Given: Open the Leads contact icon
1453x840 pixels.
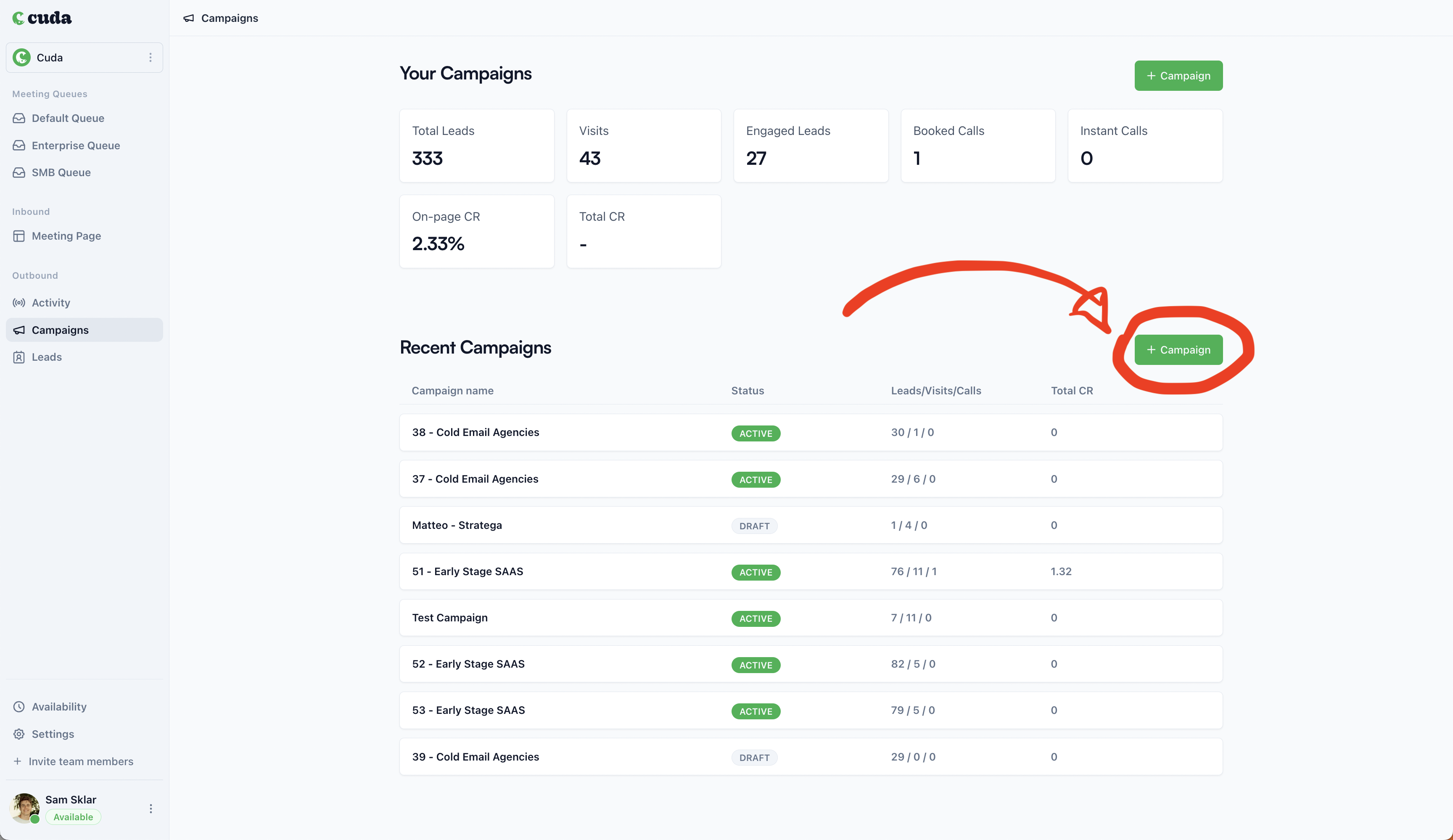Looking at the screenshot, I should (x=19, y=357).
